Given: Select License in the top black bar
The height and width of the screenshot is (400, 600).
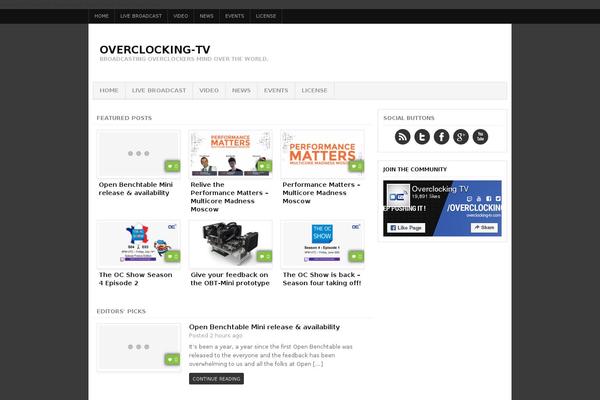Looking at the screenshot, I should tap(266, 16).
